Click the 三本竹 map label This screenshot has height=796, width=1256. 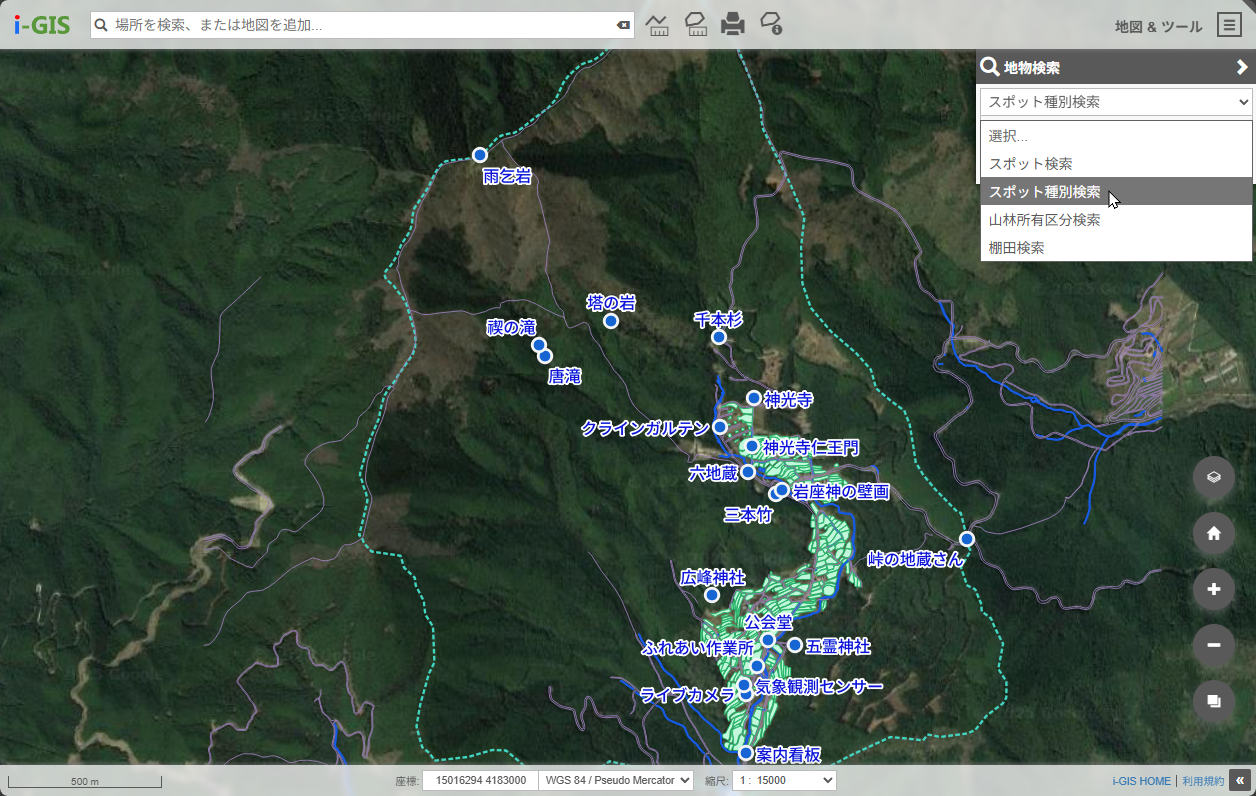click(x=749, y=515)
